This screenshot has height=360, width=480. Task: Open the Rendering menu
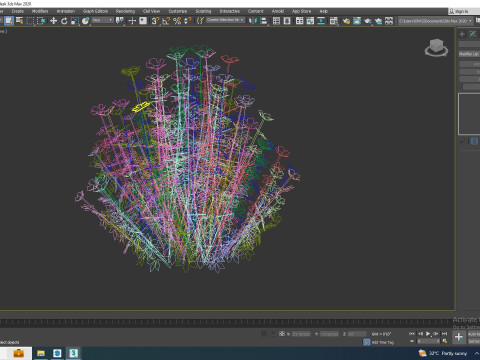[x=125, y=11]
